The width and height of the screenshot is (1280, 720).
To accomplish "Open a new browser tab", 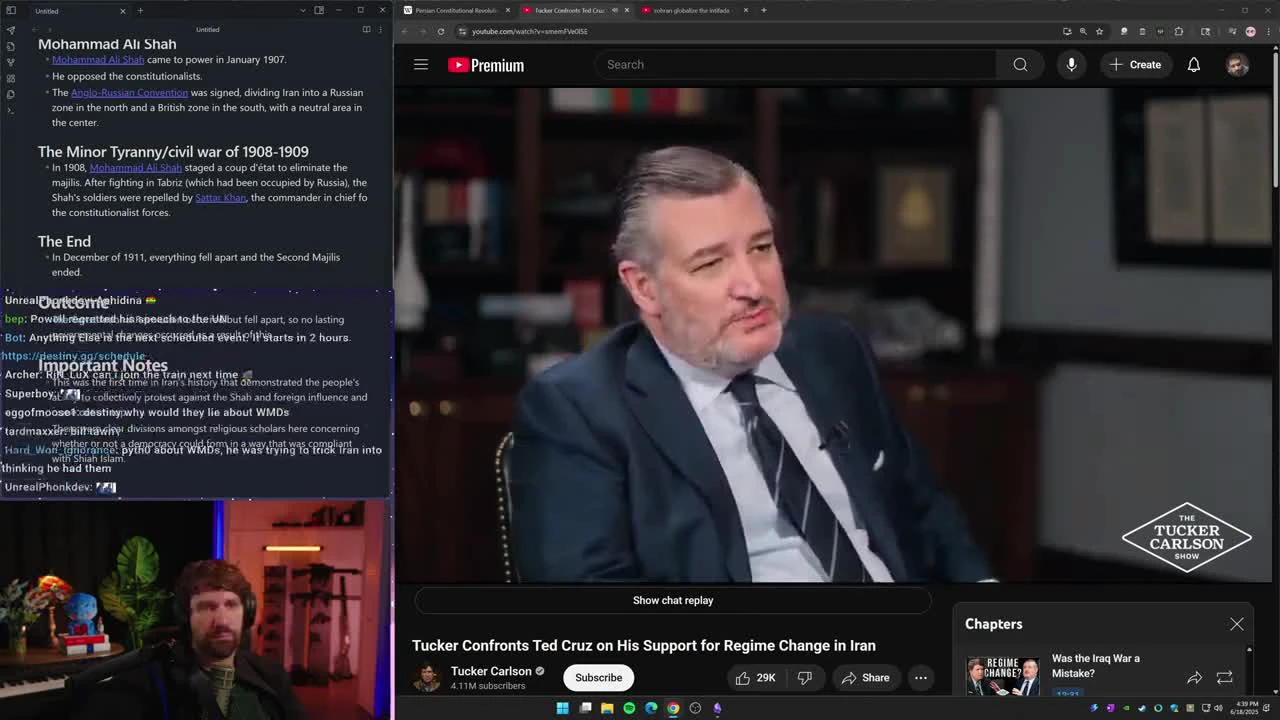I will pyautogui.click(x=763, y=10).
